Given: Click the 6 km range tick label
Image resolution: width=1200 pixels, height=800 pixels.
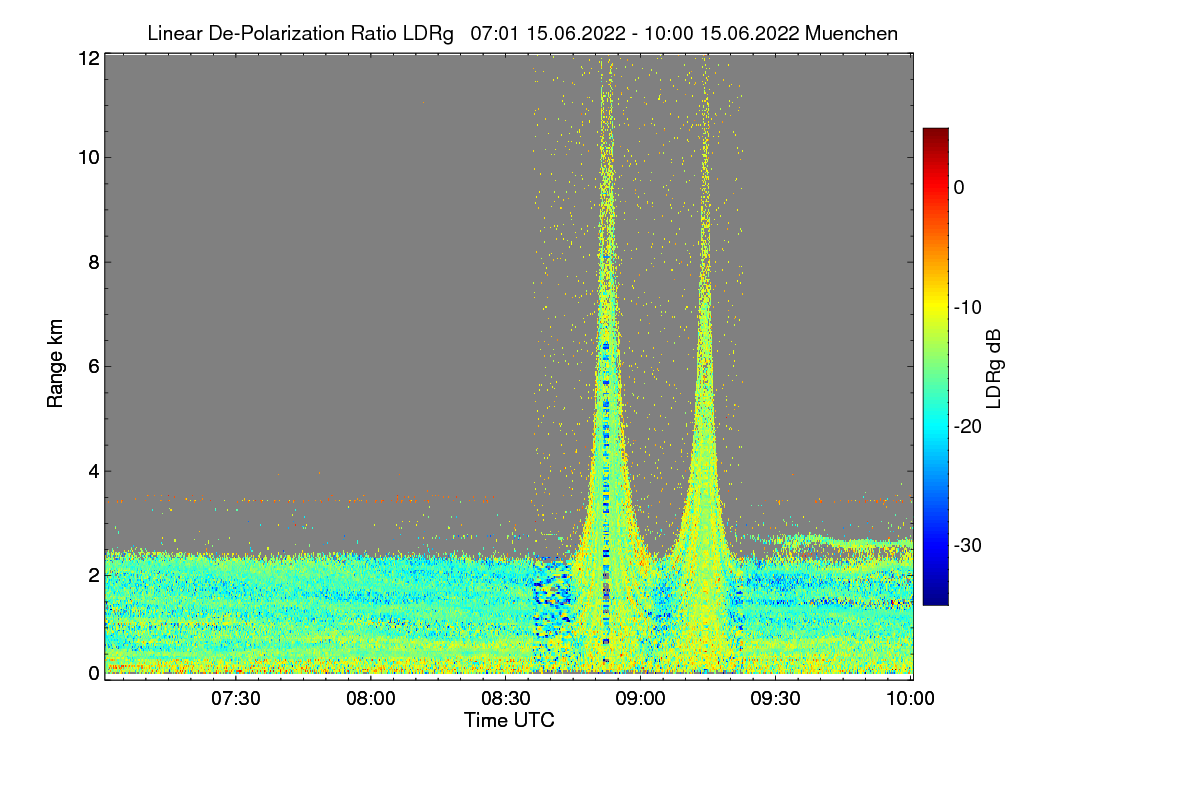Looking at the screenshot, I should click(94, 366).
